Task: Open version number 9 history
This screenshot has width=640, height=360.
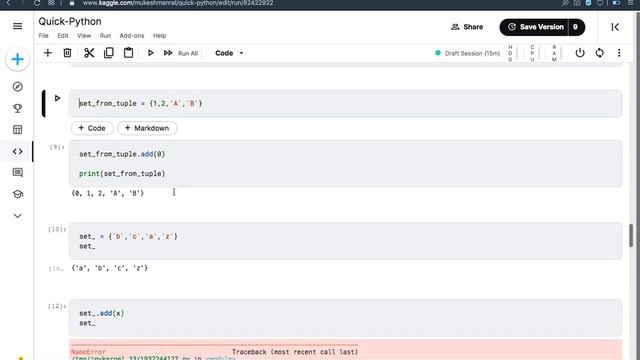Action: [576, 27]
